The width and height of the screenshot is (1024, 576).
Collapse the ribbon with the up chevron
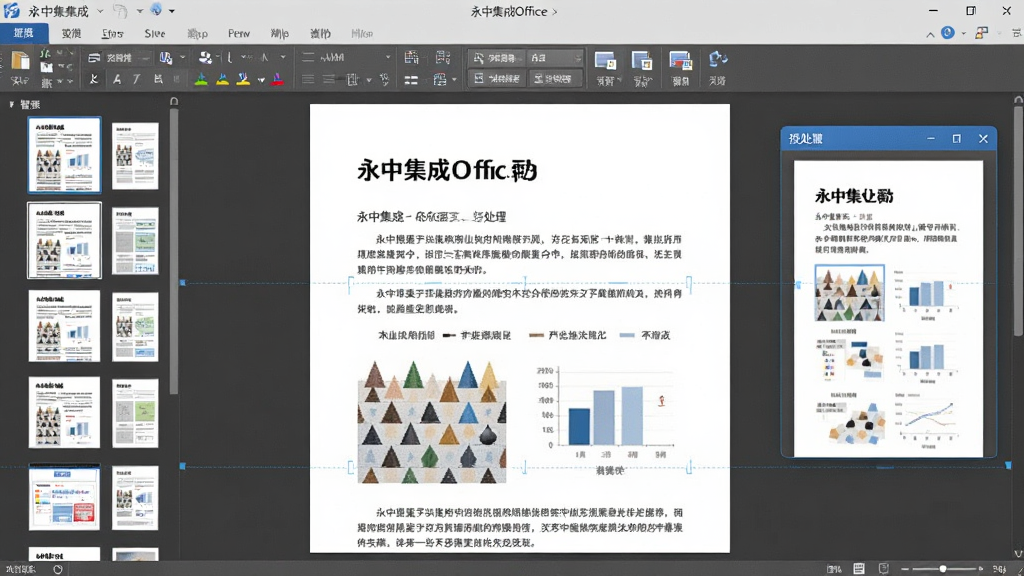pos(930,34)
